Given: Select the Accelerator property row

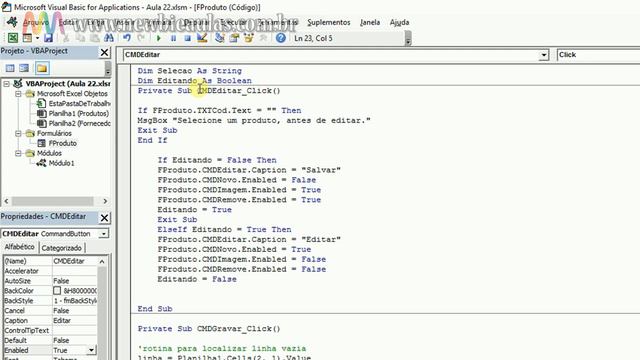Looking at the screenshot, I should (50, 271).
